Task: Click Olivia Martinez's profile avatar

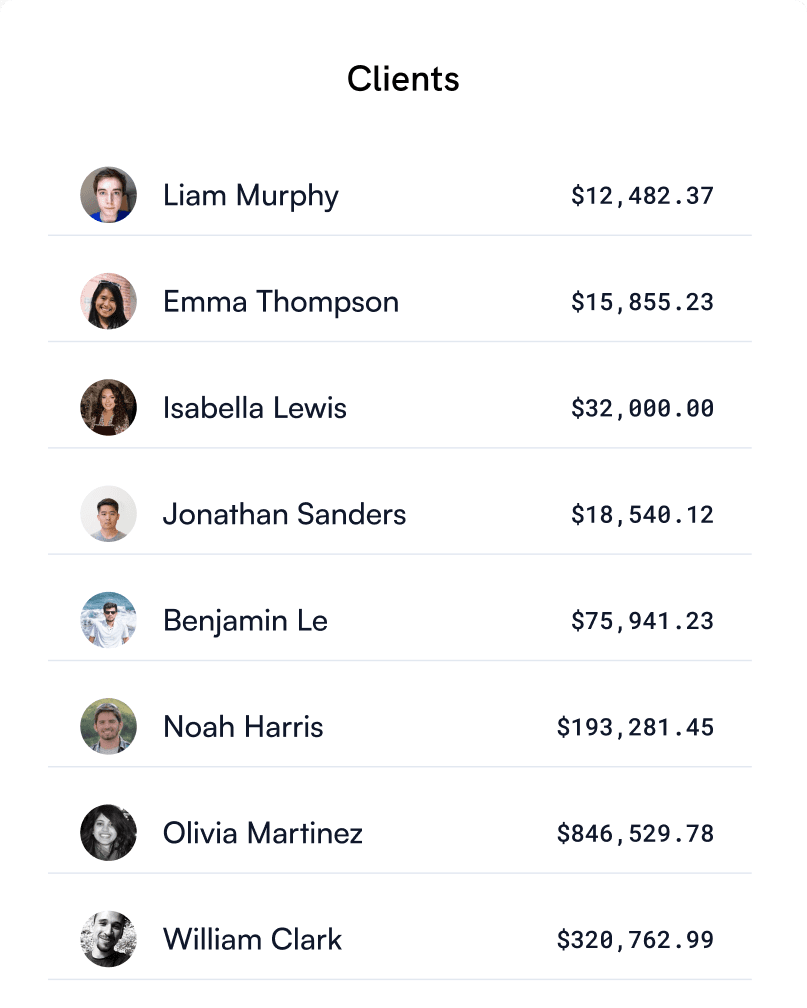Action: pyautogui.click(x=108, y=833)
